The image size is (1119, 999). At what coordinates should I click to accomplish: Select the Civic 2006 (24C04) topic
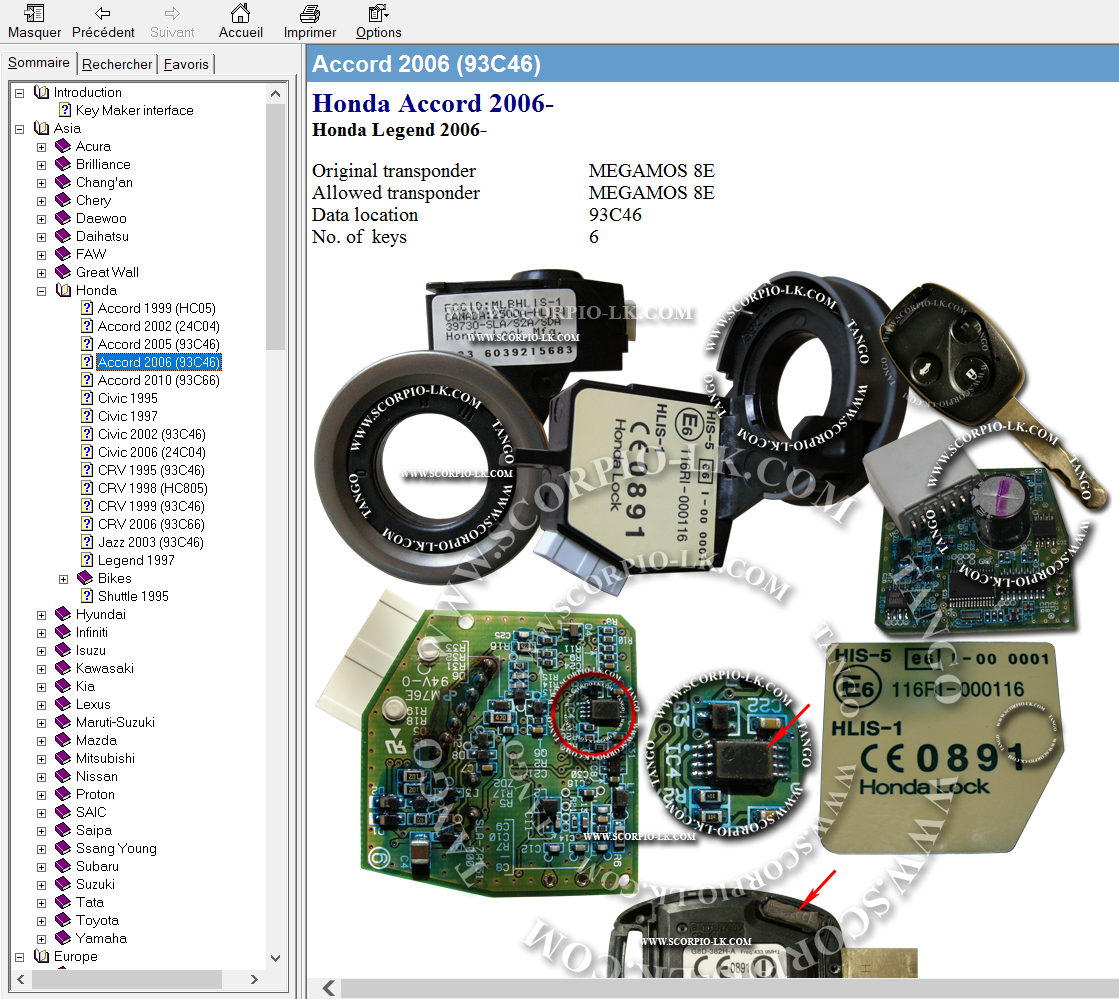coord(151,452)
